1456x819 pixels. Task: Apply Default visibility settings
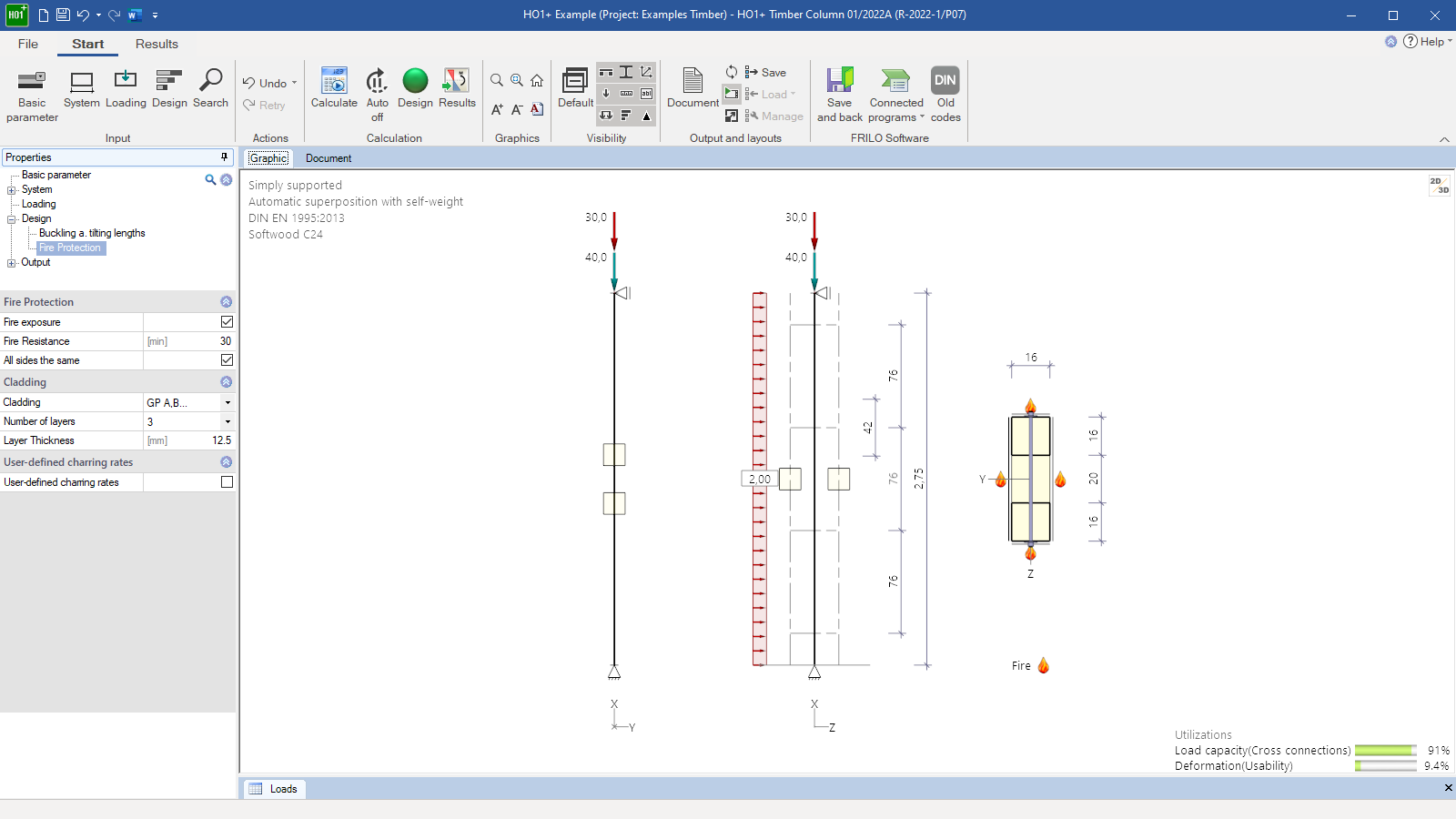tap(575, 89)
